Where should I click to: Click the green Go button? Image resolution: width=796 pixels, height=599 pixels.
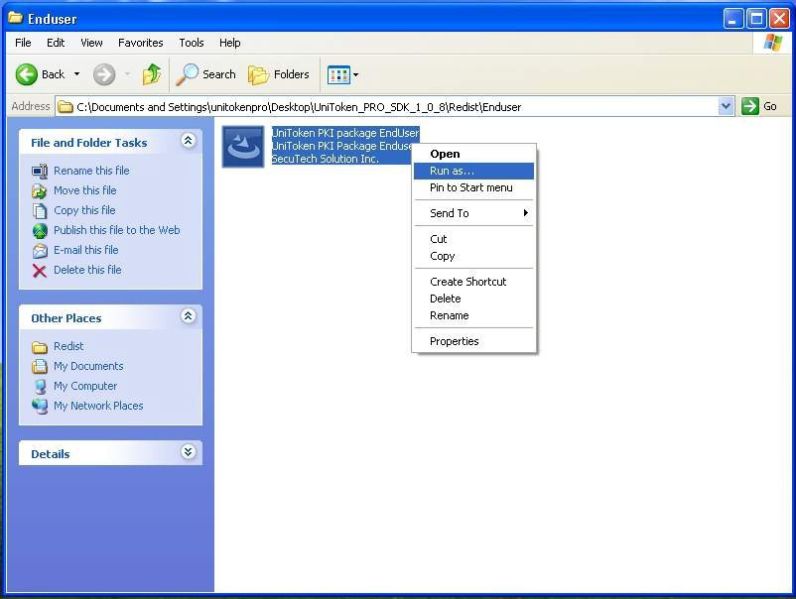point(759,106)
